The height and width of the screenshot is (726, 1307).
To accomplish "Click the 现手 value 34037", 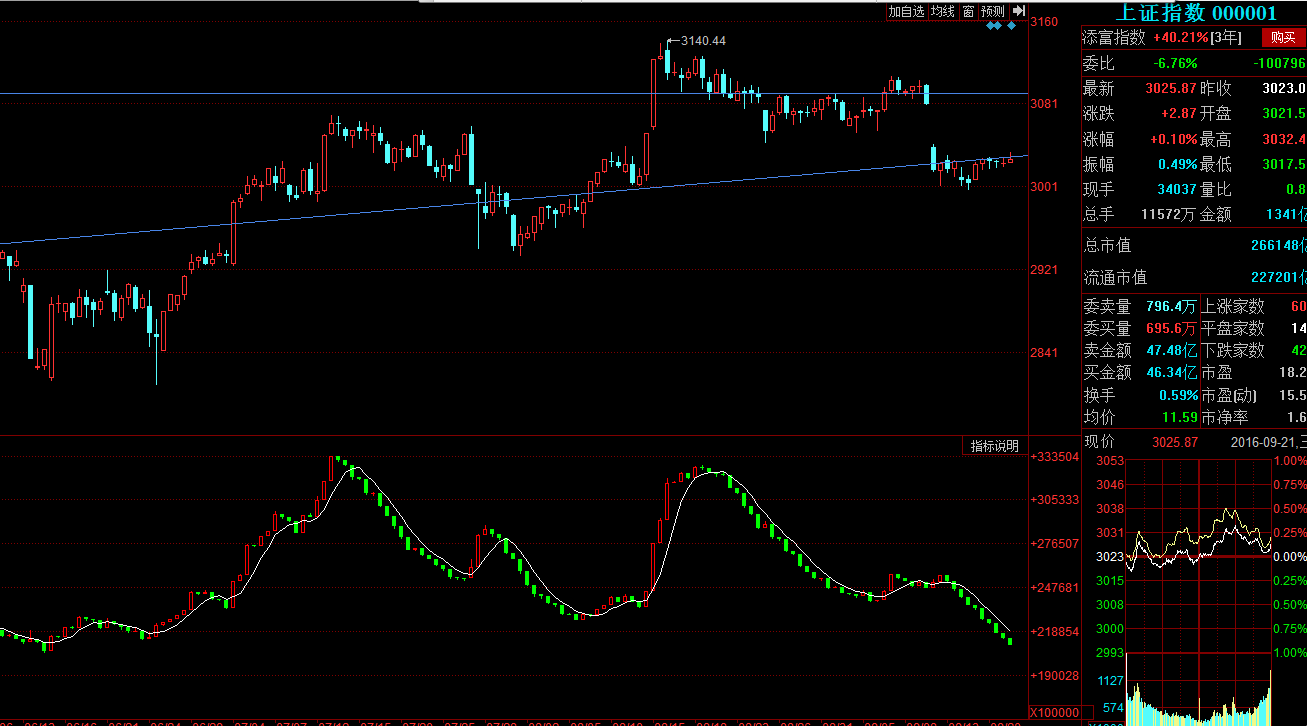I will pyautogui.click(x=1176, y=189).
